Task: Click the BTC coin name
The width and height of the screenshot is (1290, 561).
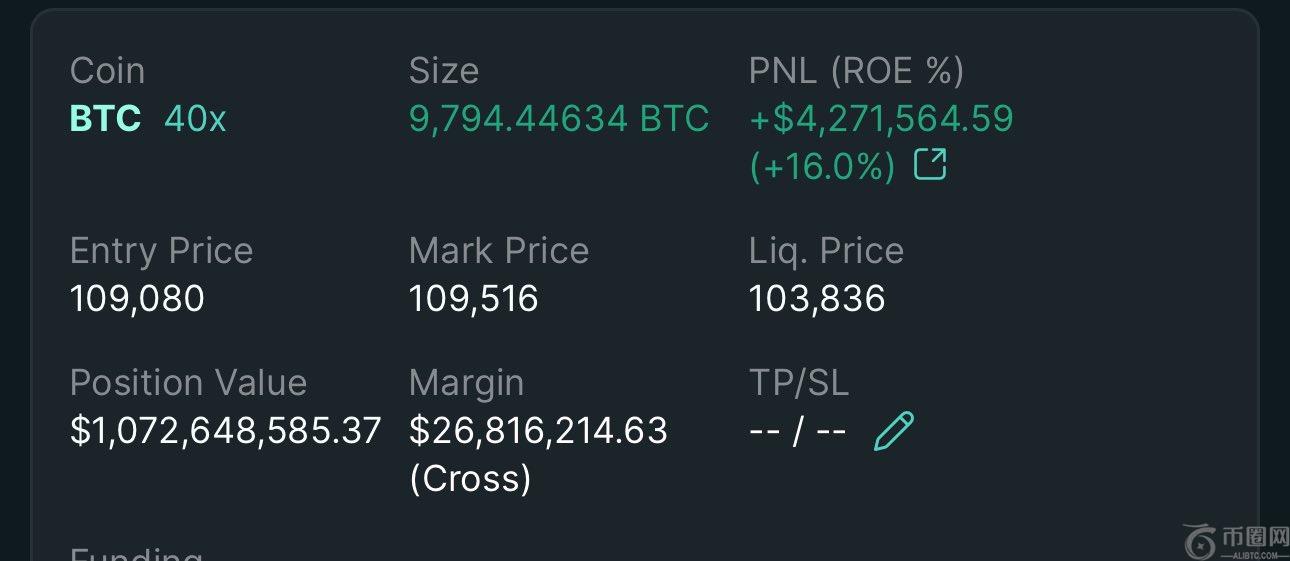Action: click(105, 119)
